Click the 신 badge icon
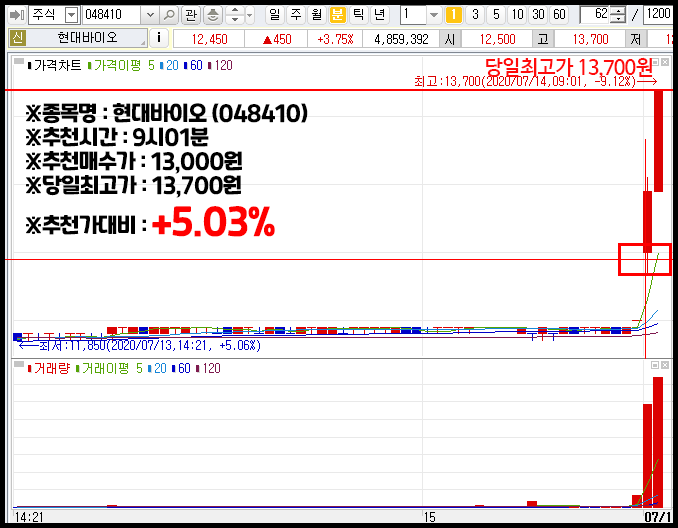The width and height of the screenshot is (678, 528). pos(17,38)
